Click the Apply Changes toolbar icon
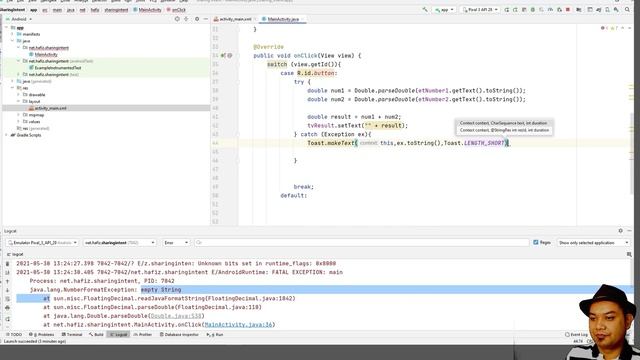Viewport: 640px width, 360px height. pyautogui.click(x=515, y=9)
